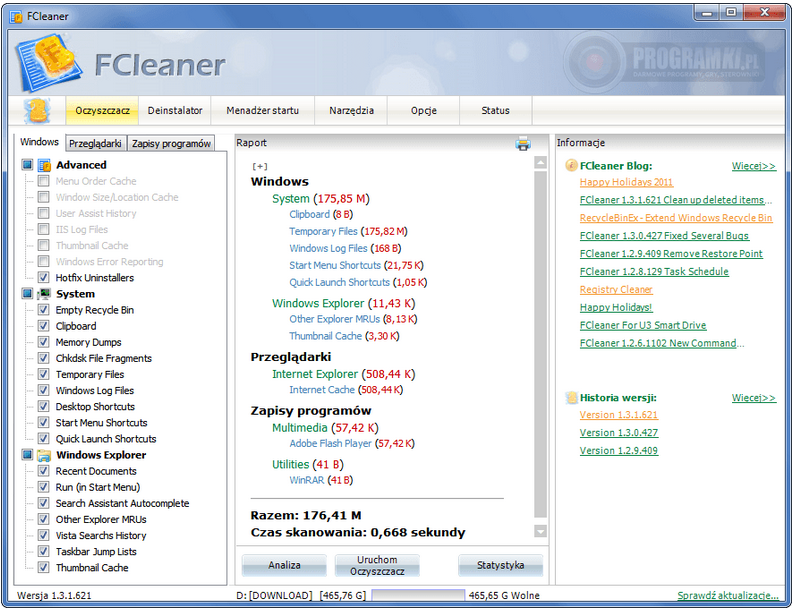This screenshot has width=795, height=611.
Task: Click Chkdsk File Fragments label
Action: [103, 358]
